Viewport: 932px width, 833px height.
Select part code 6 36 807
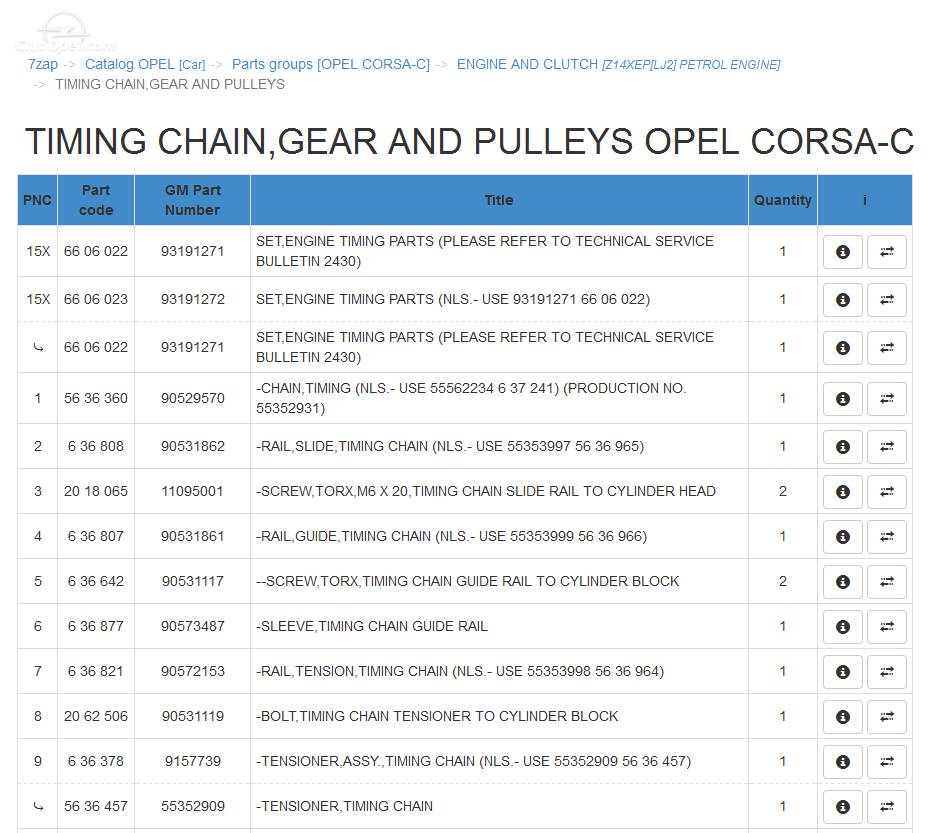(96, 536)
